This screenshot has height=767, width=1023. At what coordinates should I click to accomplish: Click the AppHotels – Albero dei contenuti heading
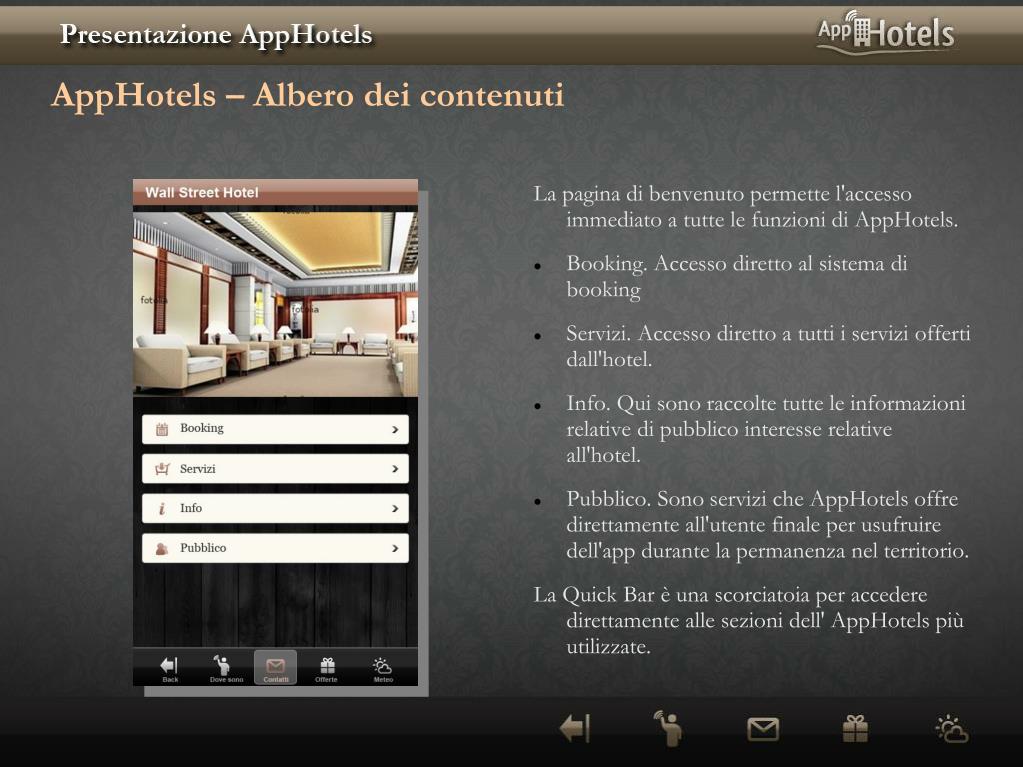point(307,95)
